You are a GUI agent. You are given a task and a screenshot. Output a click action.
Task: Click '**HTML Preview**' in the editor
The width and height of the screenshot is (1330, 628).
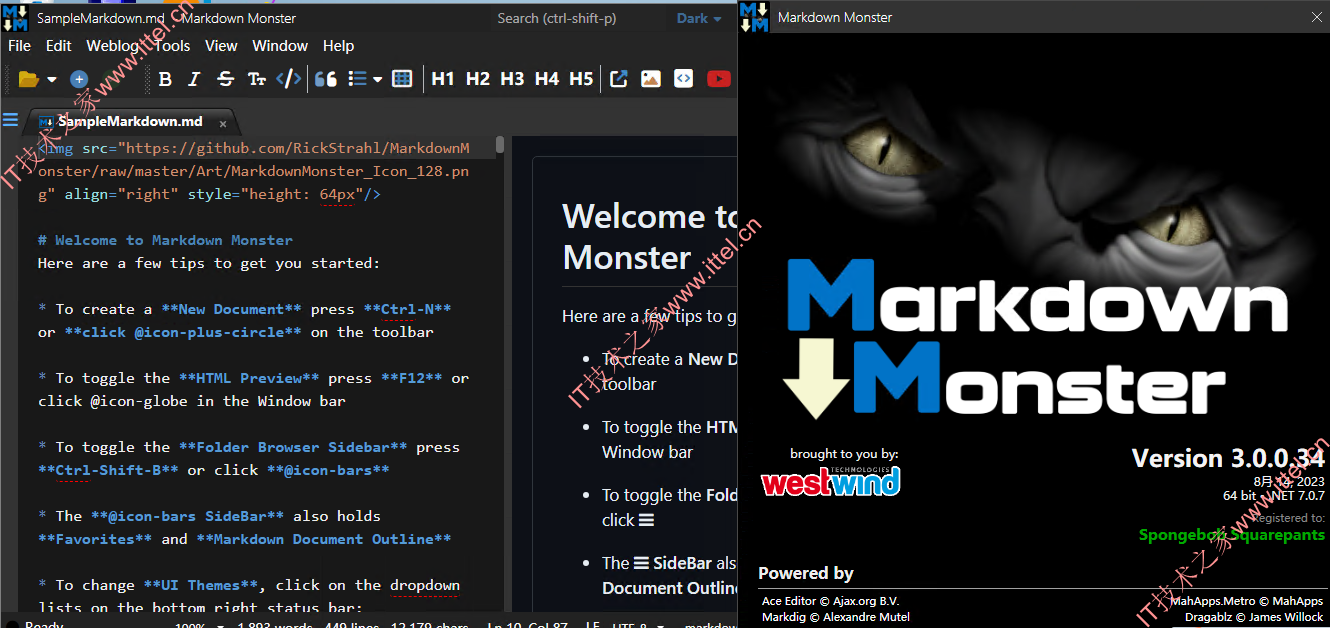pyautogui.click(x=249, y=378)
